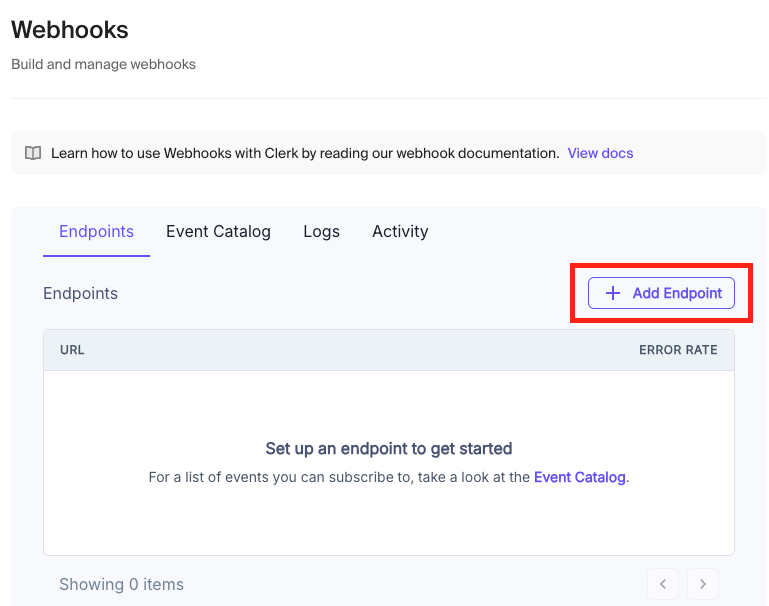Open the Activity tab
Viewport: 769px width, 606px height.
(400, 231)
